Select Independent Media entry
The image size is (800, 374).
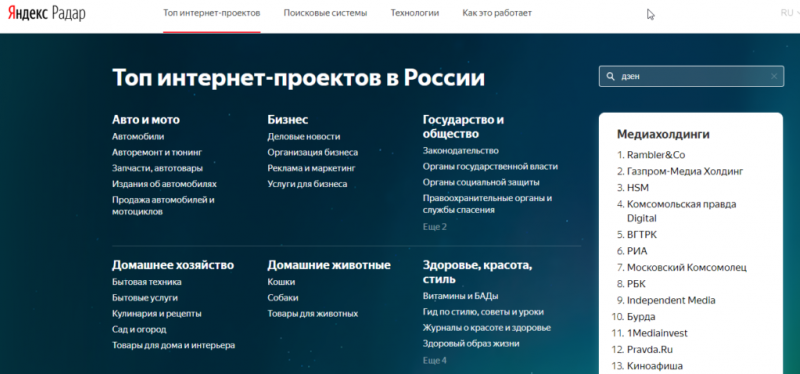click(x=671, y=300)
